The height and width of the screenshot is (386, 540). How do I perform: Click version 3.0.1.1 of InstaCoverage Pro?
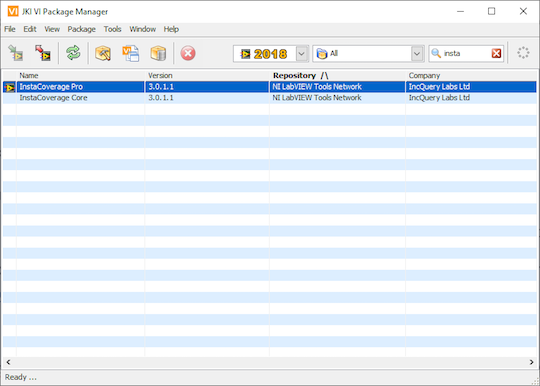coord(161,87)
